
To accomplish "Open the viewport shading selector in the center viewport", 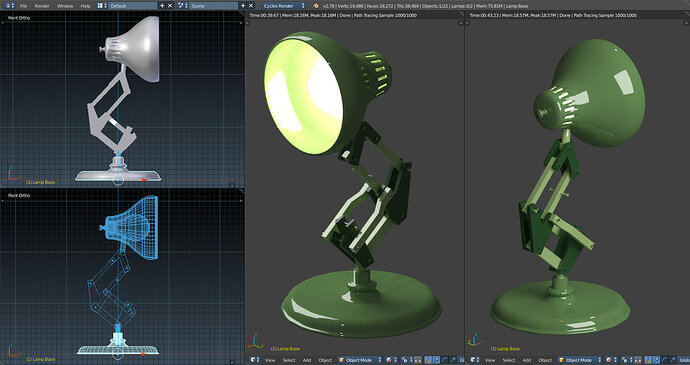I will point(391,360).
